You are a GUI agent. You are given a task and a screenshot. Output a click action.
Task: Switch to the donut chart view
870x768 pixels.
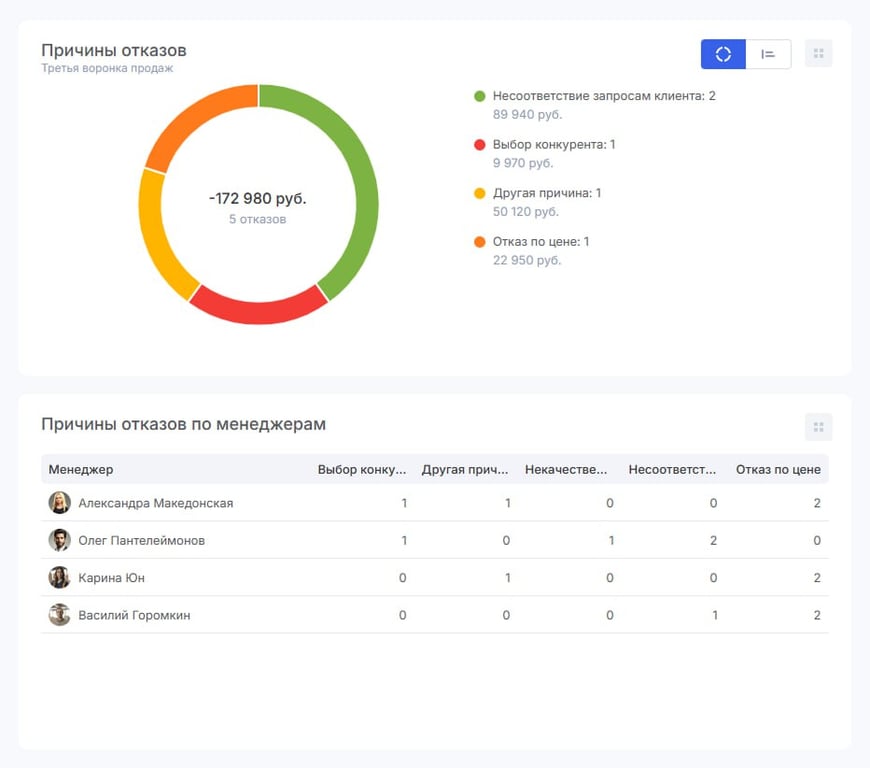[723, 54]
